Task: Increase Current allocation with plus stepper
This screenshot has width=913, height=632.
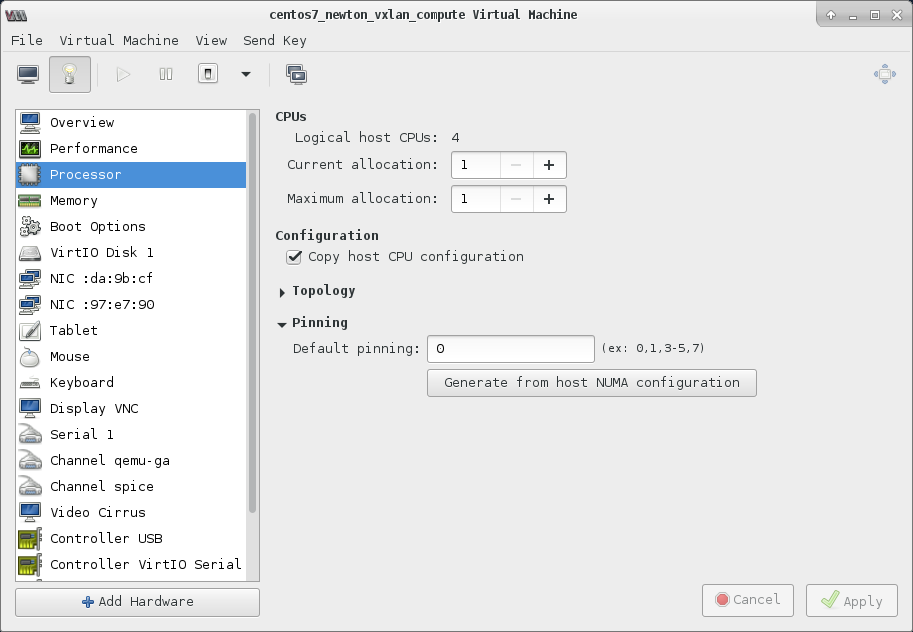Action: tap(548, 165)
